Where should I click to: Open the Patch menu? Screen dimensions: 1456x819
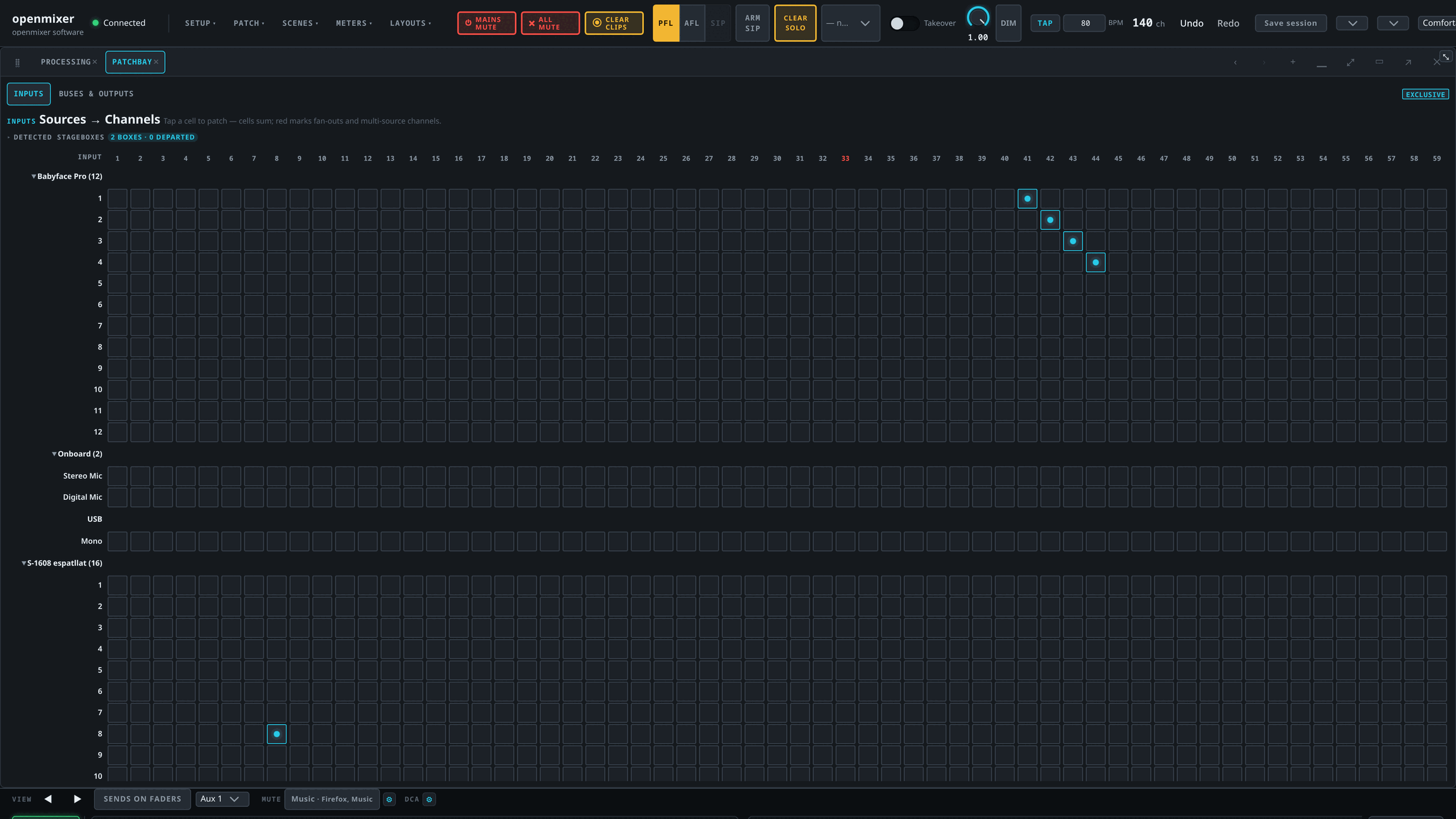pyautogui.click(x=249, y=23)
